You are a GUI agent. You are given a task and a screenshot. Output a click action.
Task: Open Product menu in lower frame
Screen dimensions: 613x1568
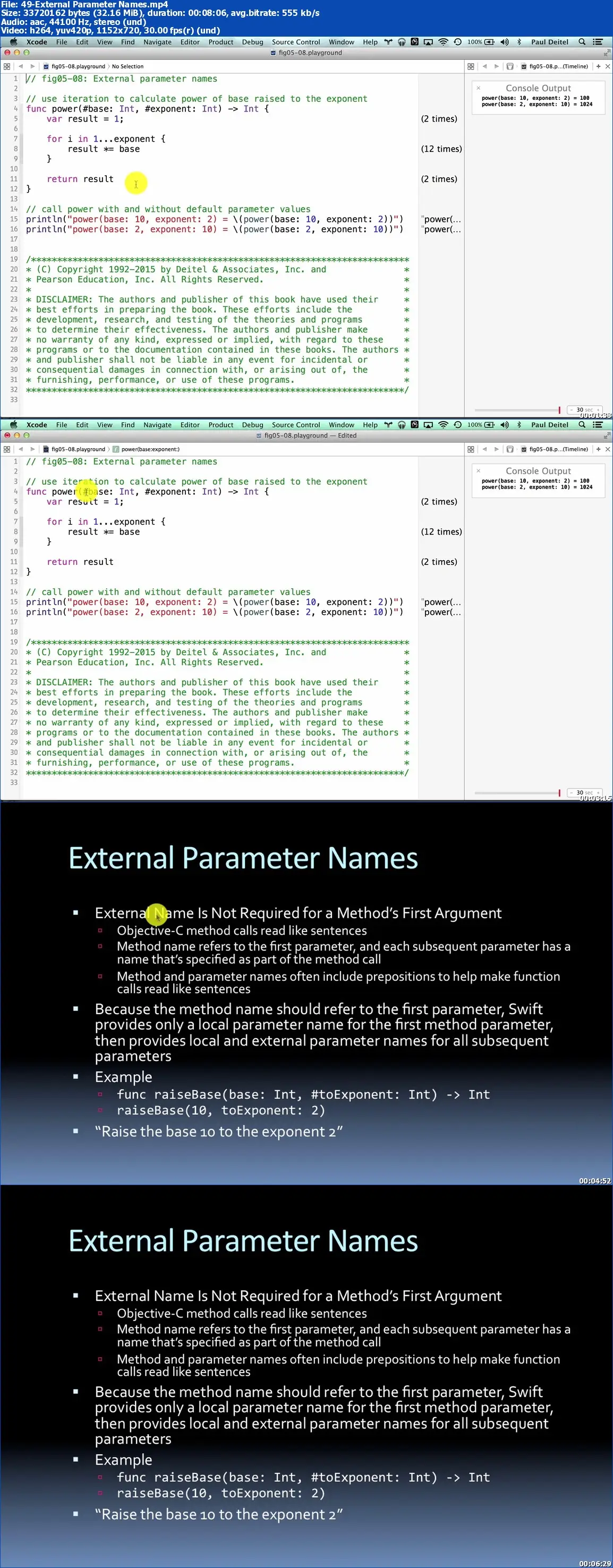tap(221, 425)
